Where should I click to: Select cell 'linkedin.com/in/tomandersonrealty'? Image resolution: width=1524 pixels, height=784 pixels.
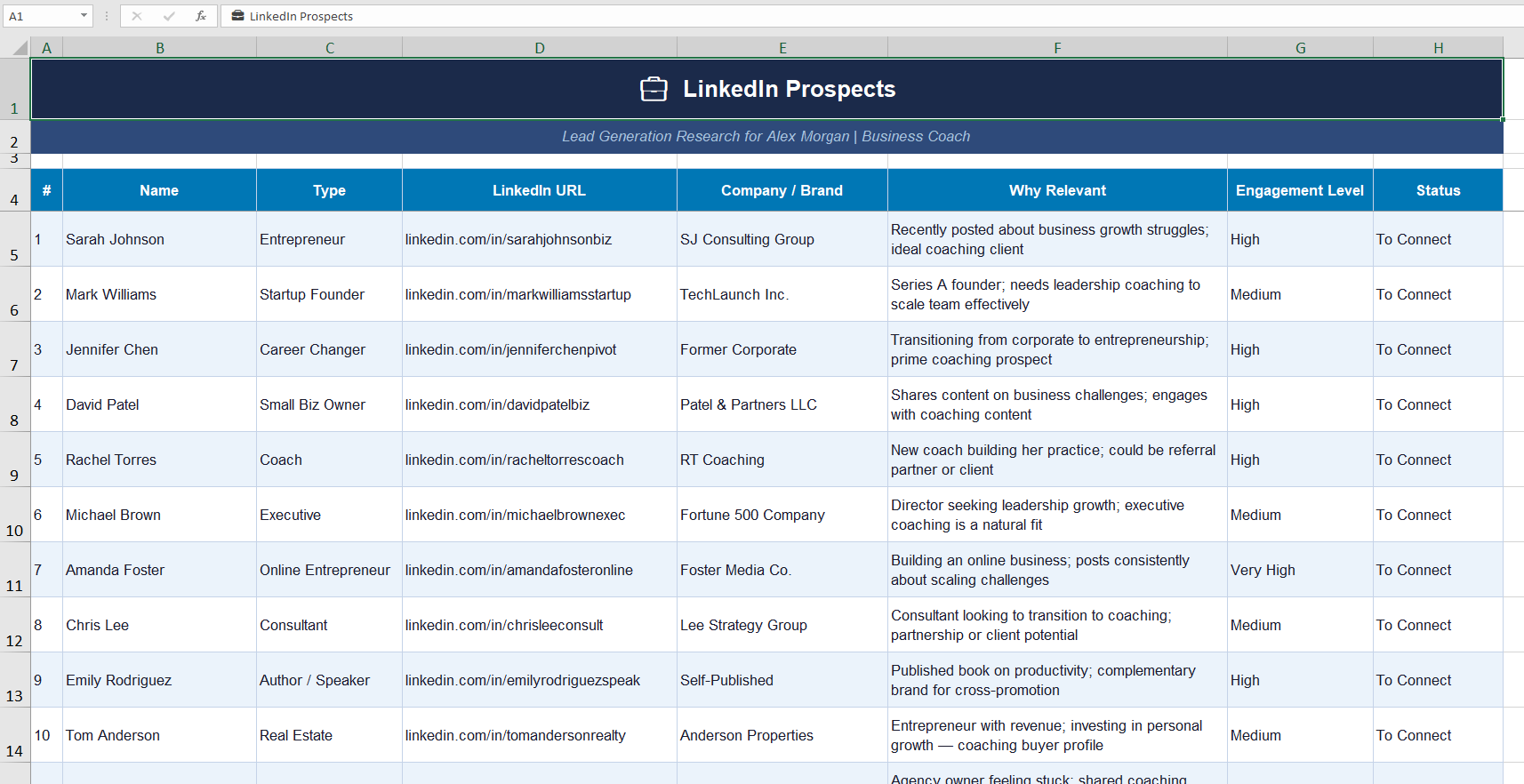[x=540, y=735]
